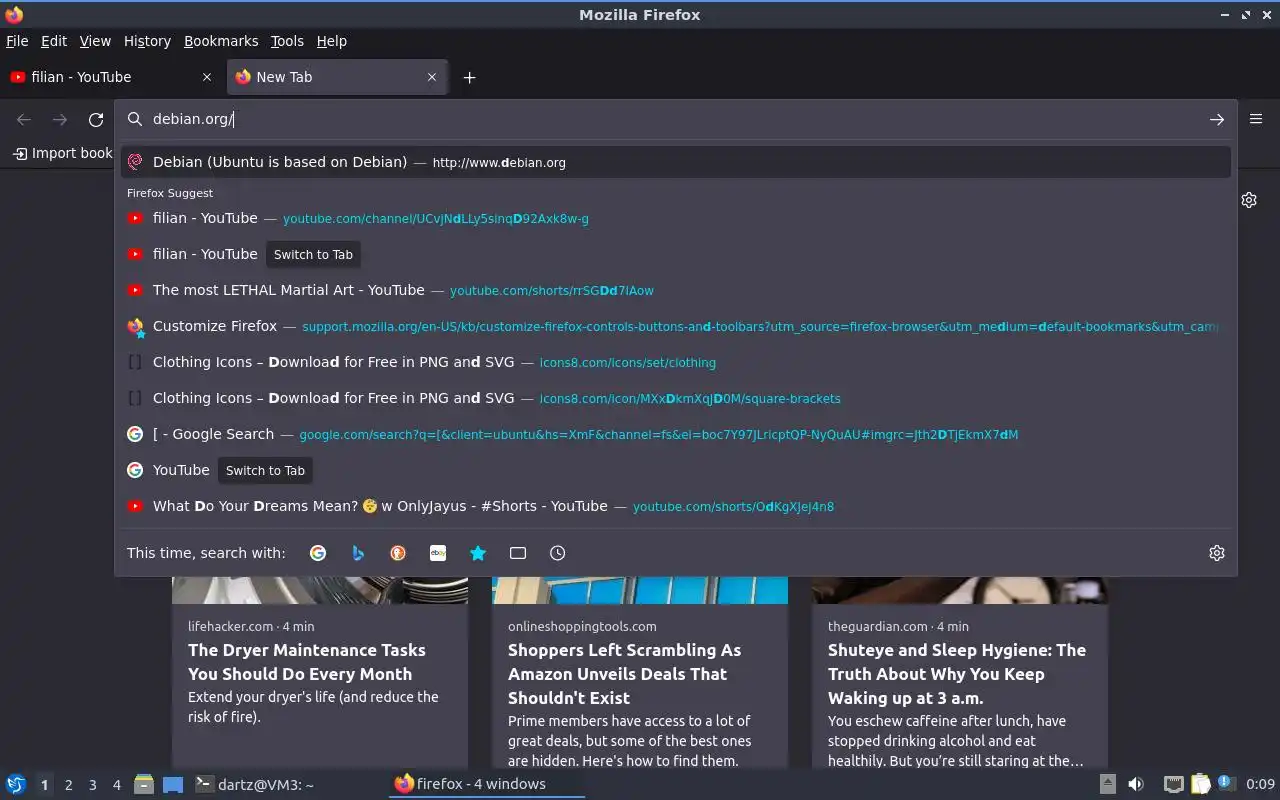
Task: Click the Go arrow in the address bar
Action: pyautogui.click(x=1217, y=119)
